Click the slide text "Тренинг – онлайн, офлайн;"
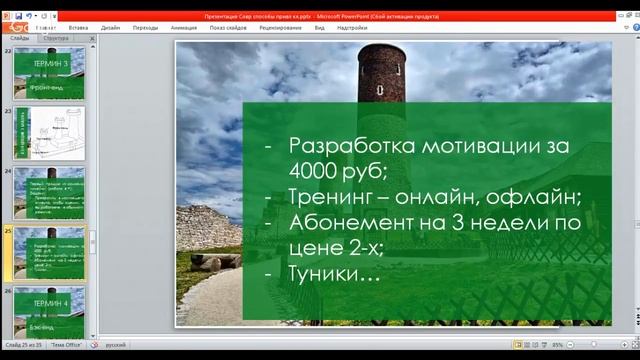The width and height of the screenshot is (640, 360). pos(435,197)
